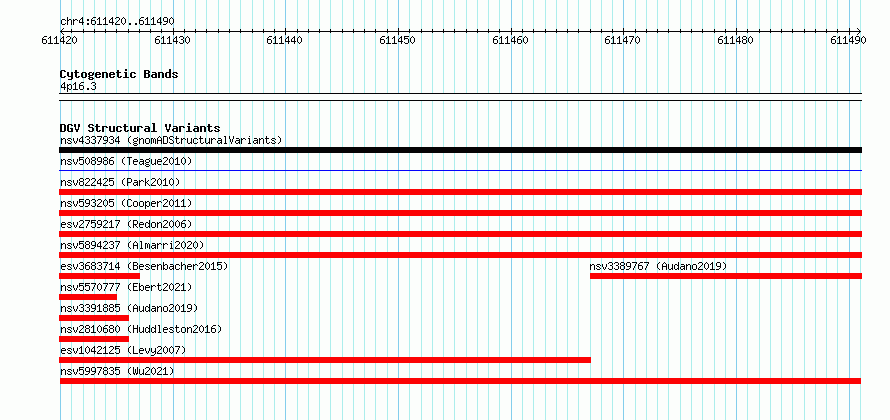Click ruler position 611430

[173, 40]
